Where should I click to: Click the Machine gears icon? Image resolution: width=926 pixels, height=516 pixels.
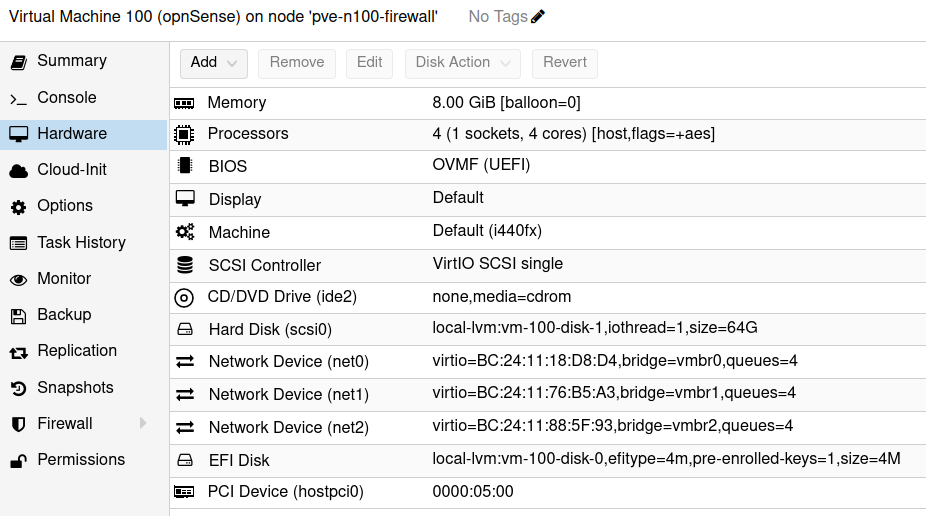pyautogui.click(x=184, y=232)
